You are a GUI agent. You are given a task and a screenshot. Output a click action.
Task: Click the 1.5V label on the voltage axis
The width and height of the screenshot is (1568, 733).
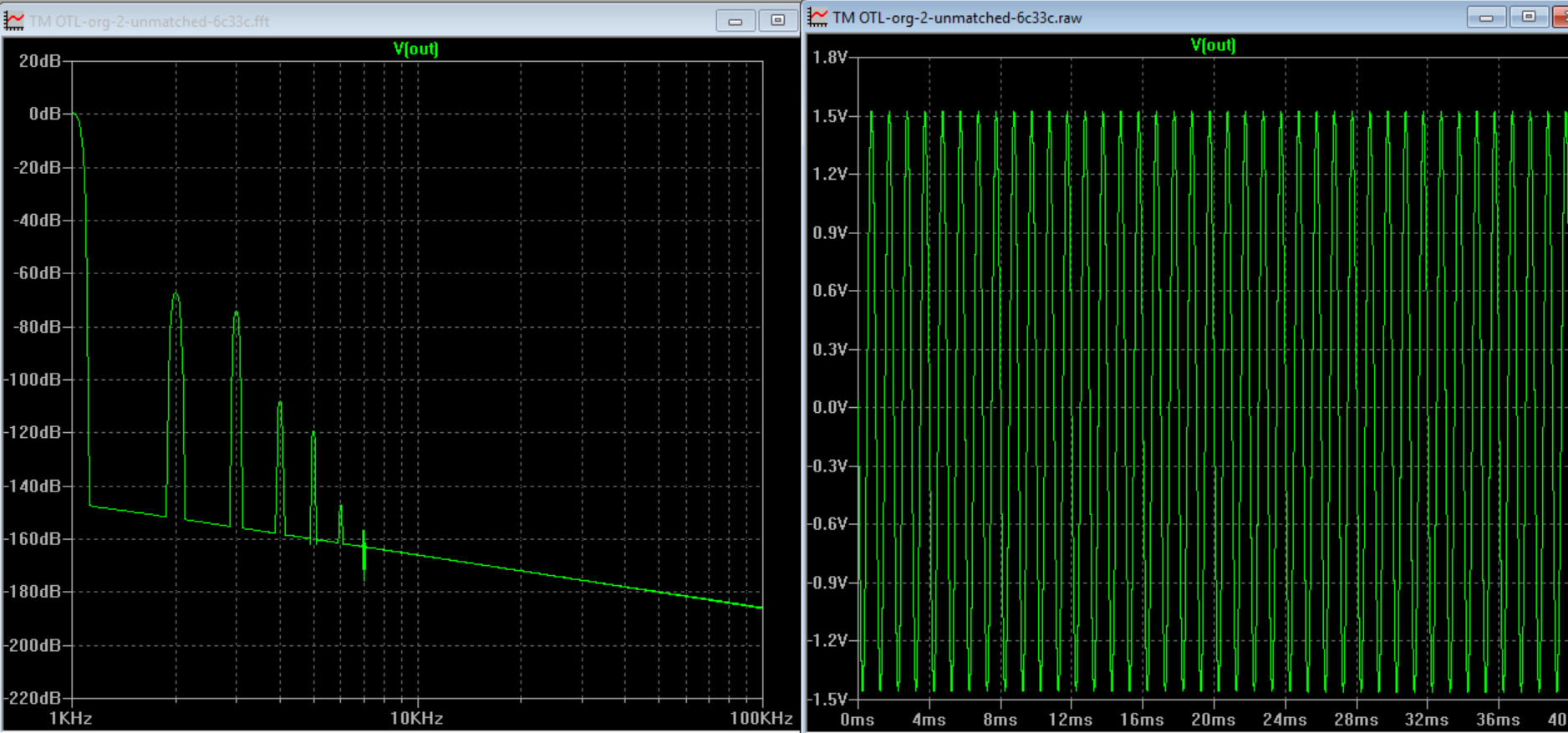pyautogui.click(x=830, y=116)
